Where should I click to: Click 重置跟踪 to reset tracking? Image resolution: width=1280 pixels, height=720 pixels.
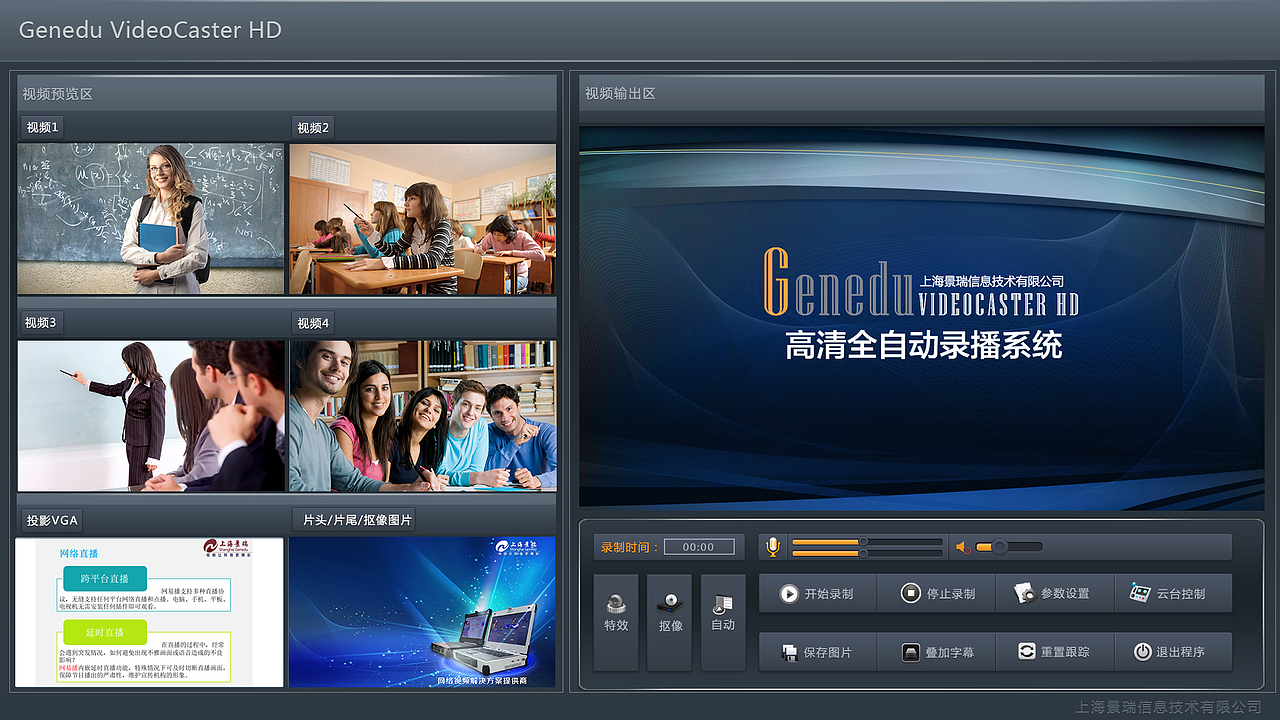coord(1055,652)
